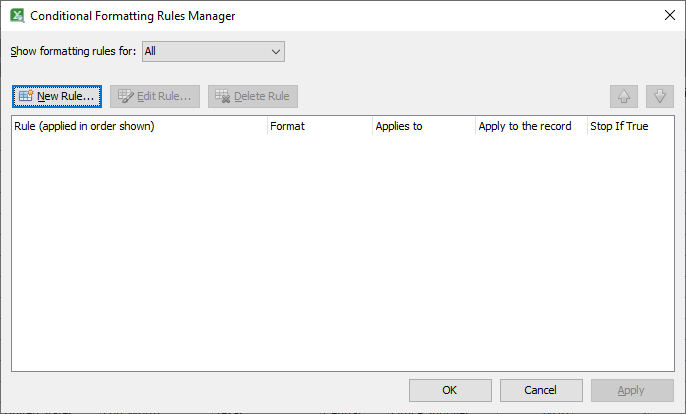Confirm with the OK button
Image resolution: width=686 pixels, height=414 pixels.
[450, 390]
